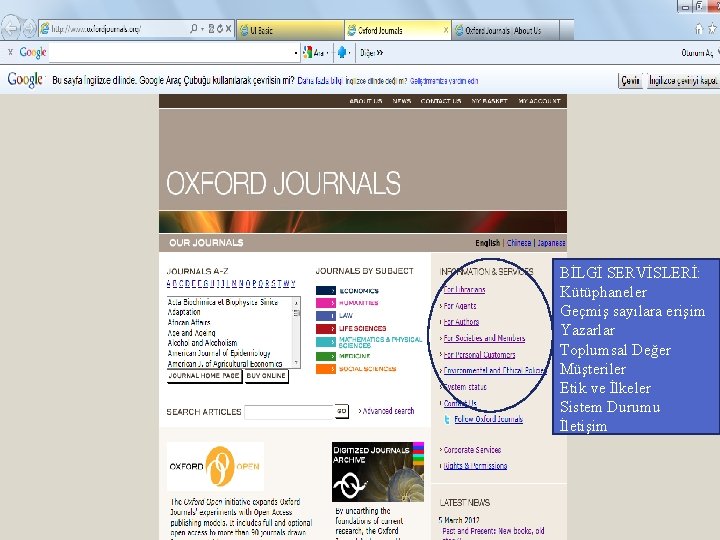The height and width of the screenshot is (540, 720).
Task: Click the Çevir translate button
Action: point(630,81)
